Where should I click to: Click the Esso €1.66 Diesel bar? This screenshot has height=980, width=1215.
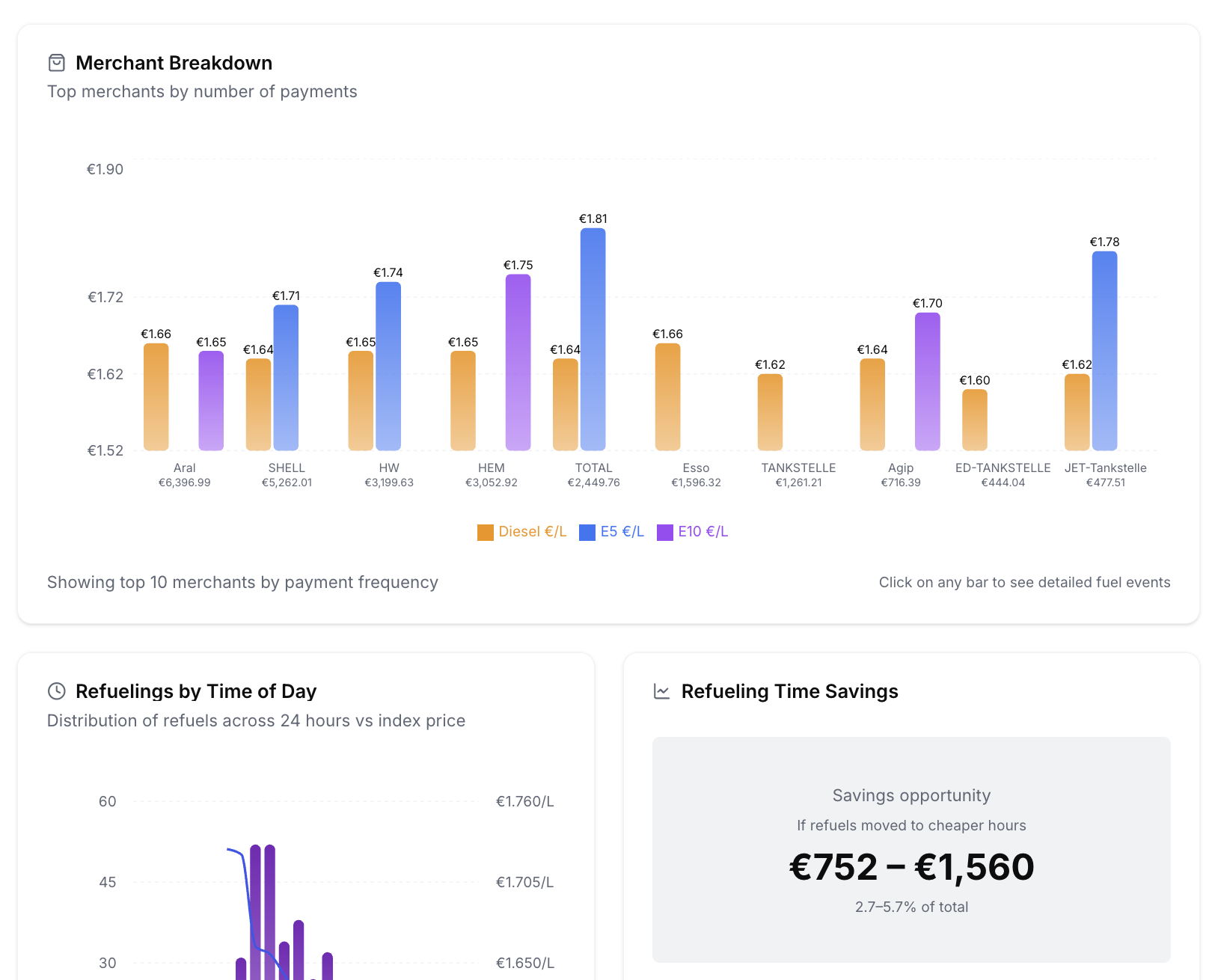coord(667,396)
